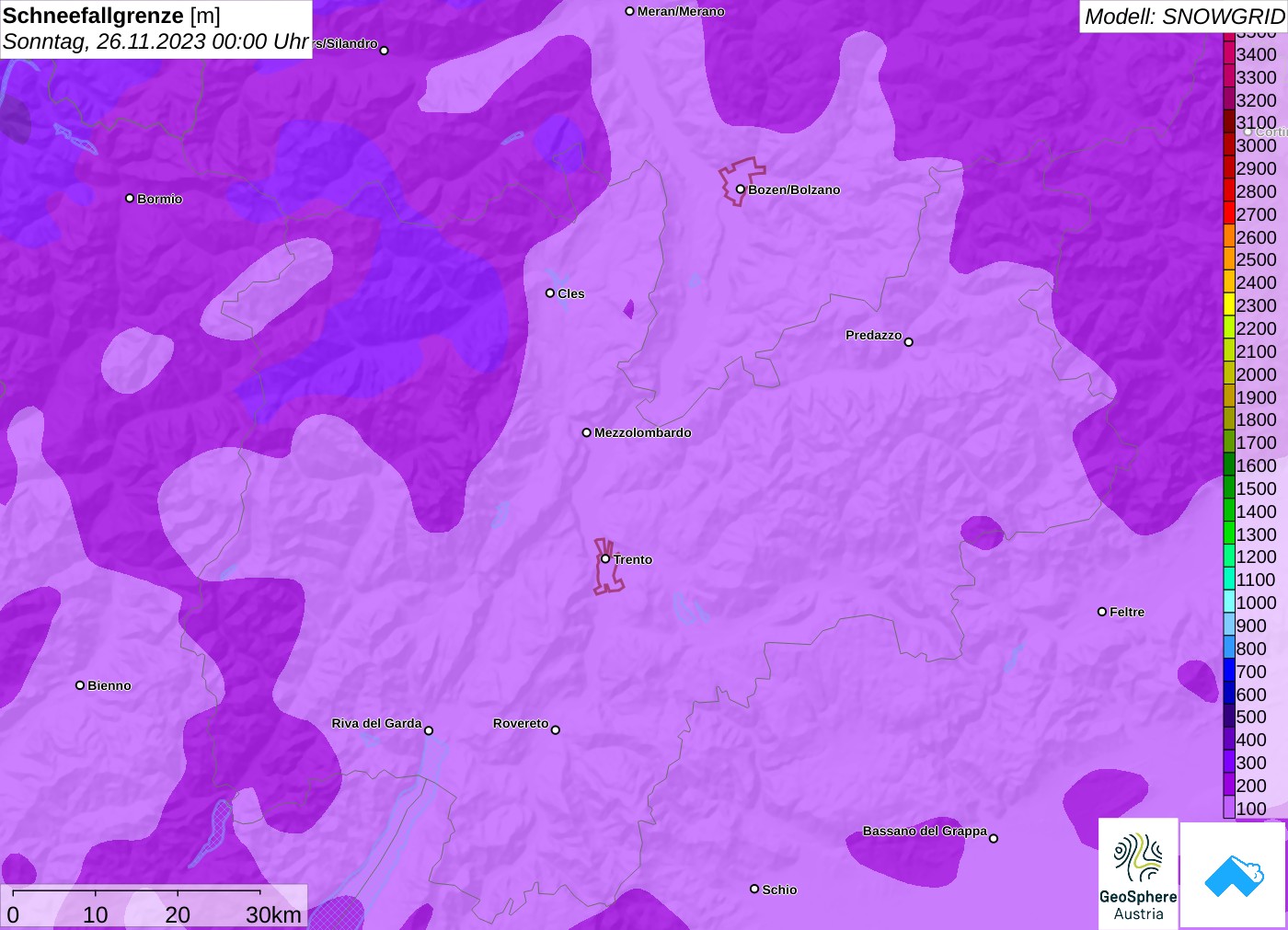Click the Schio town marker
The image size is (1288, 930).
pos(754,889)
